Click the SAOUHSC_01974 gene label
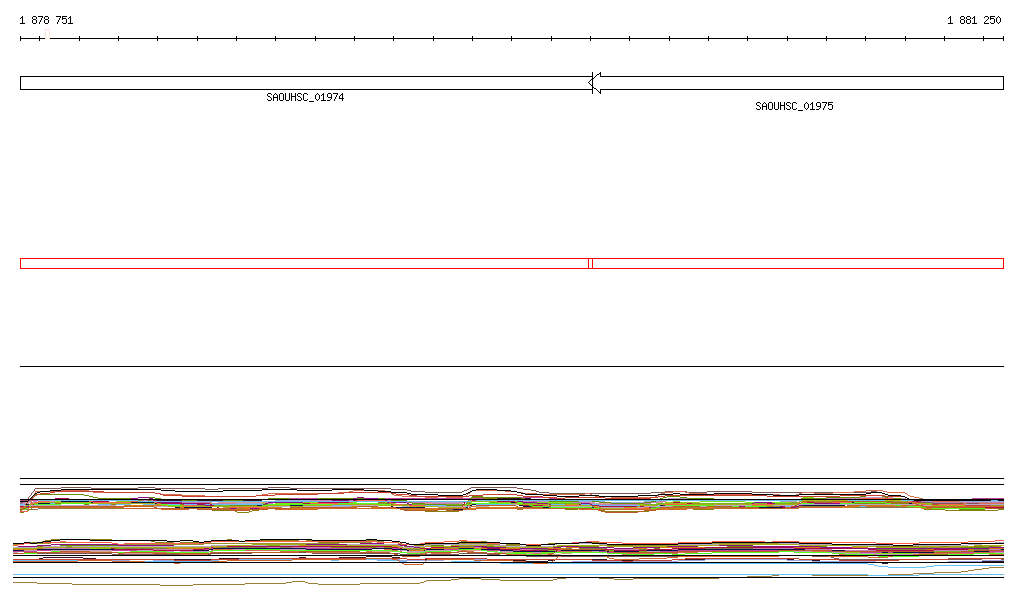Image resolution: width=1024 pixels, height=611 pixels. click(x=305, y=97)
